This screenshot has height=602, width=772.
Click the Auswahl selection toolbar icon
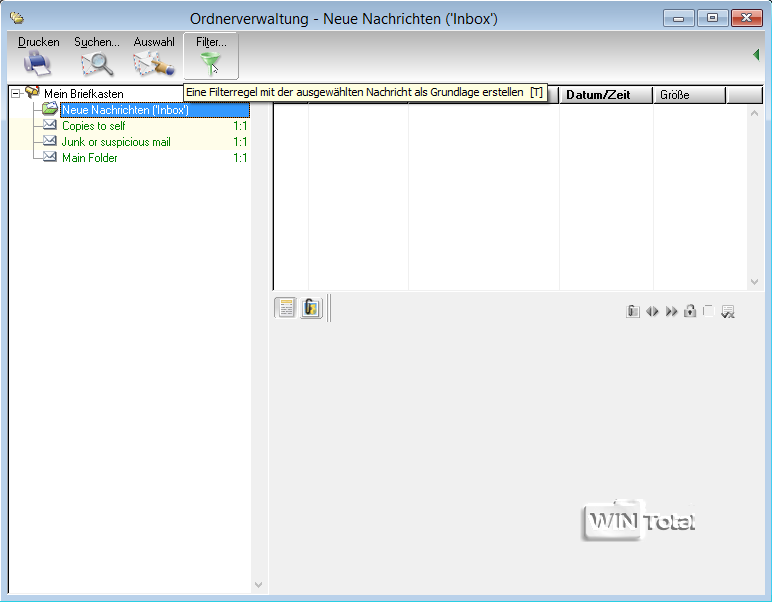[x=154, y=63]
